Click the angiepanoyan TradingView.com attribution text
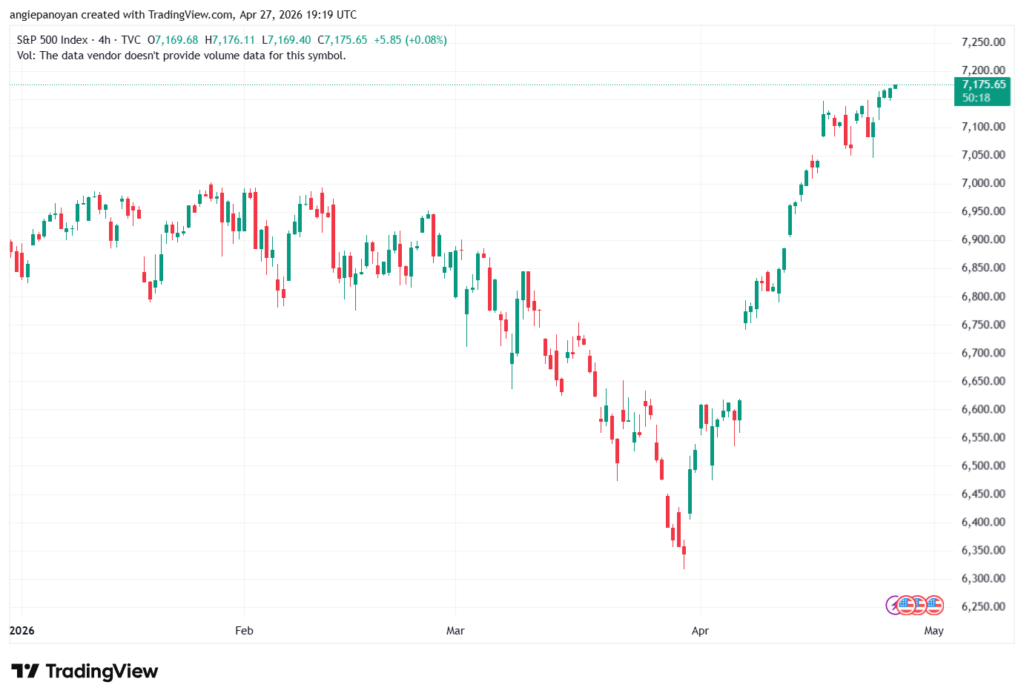Screen dimensions: 1024x699 tap(183, 14)
